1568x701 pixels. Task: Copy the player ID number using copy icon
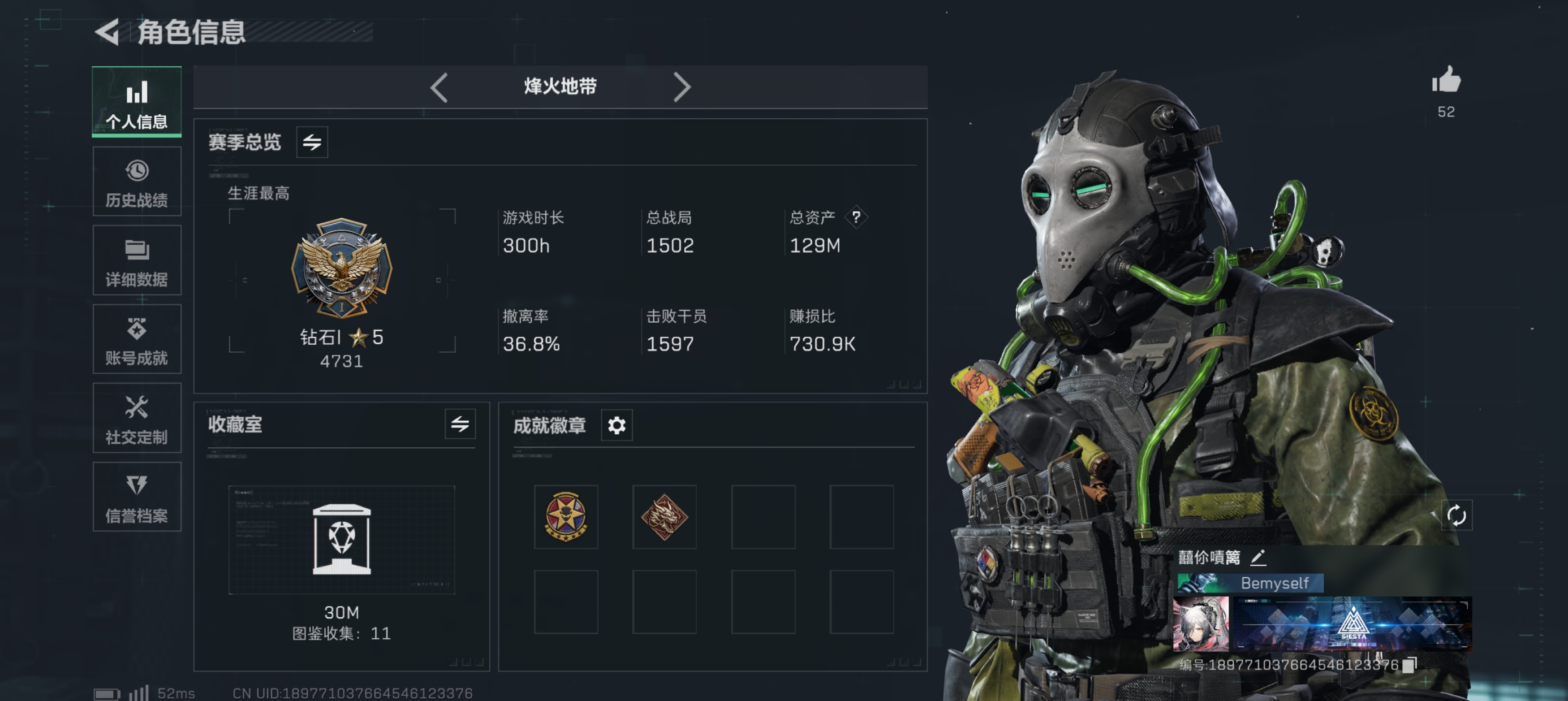point(1410,665)
